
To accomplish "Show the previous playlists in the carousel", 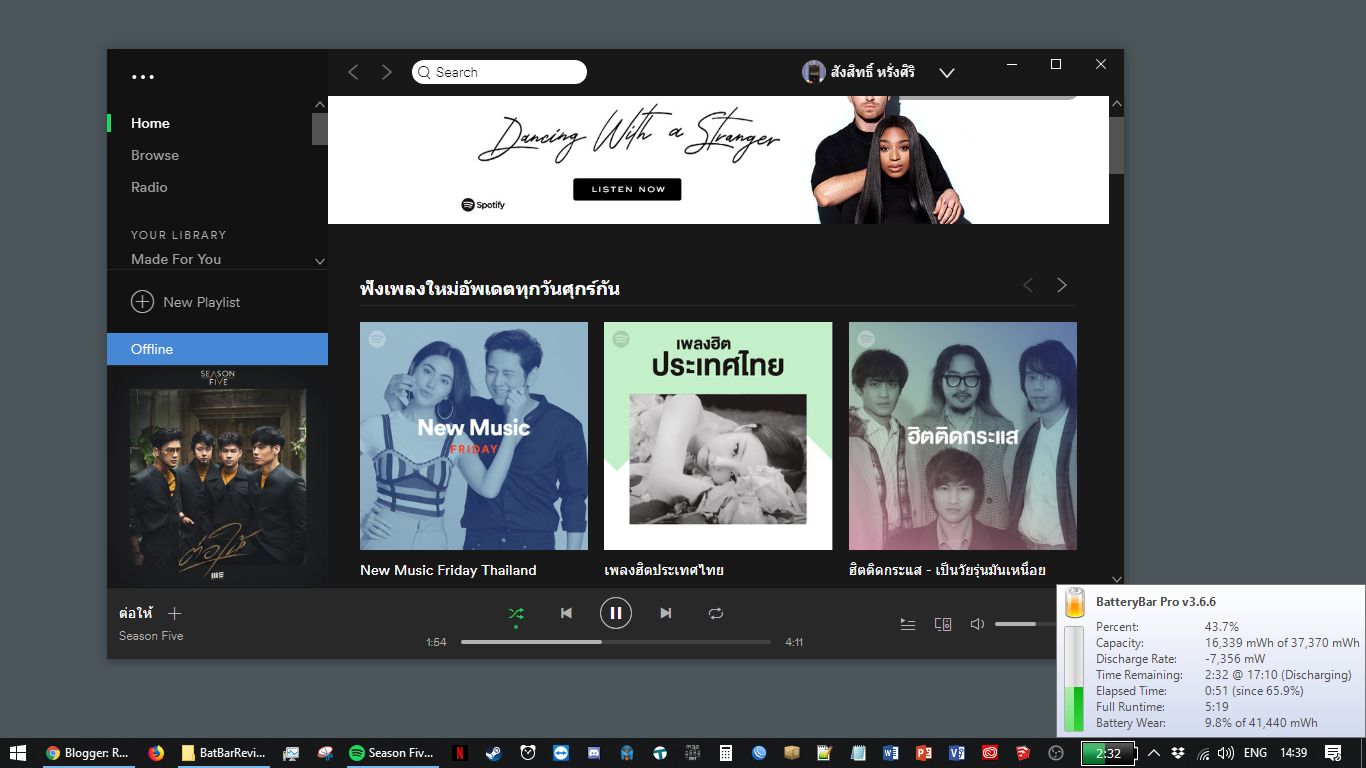I will tap(1028, 285).
